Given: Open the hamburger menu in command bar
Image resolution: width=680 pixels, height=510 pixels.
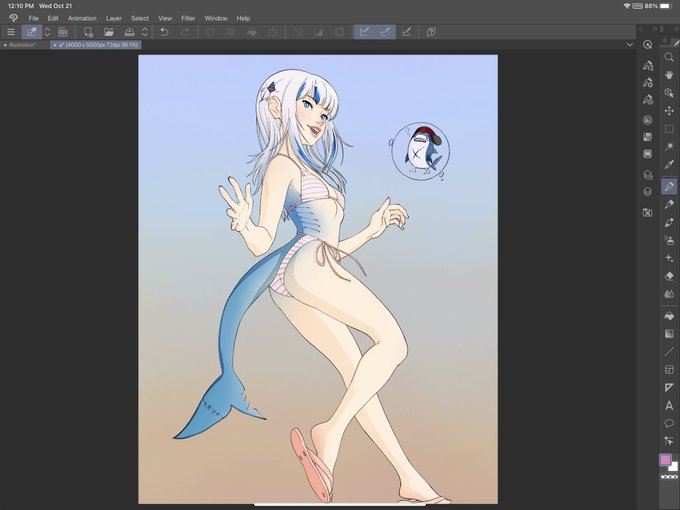Looking at the screenshot, I should [11, 32].
